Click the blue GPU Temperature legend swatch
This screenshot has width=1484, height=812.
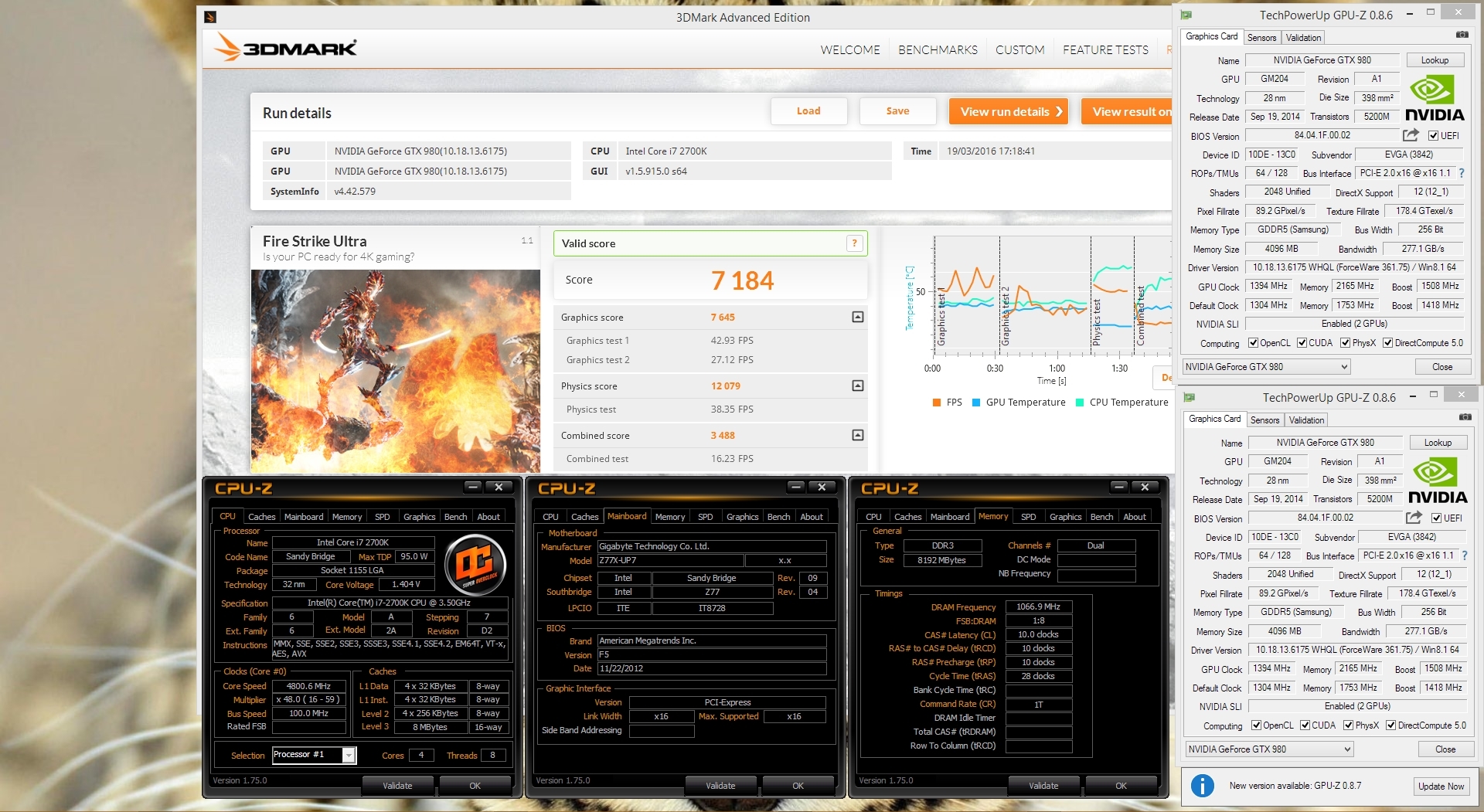coord(976,403)
